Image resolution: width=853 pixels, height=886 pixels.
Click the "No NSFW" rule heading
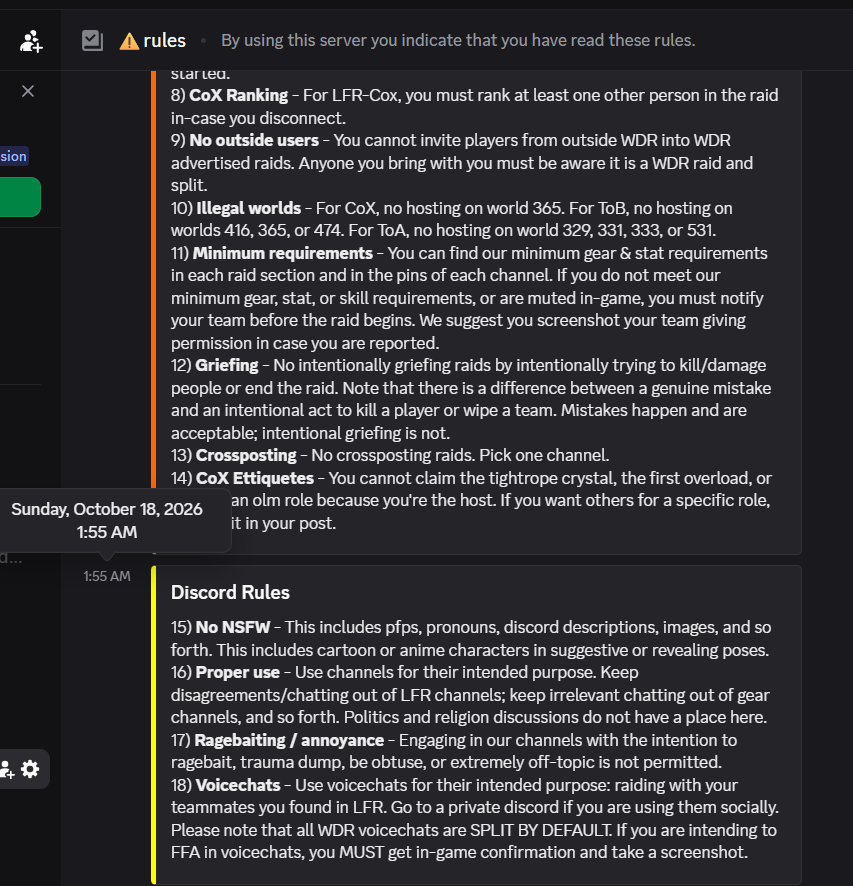(x=233, y=628)
